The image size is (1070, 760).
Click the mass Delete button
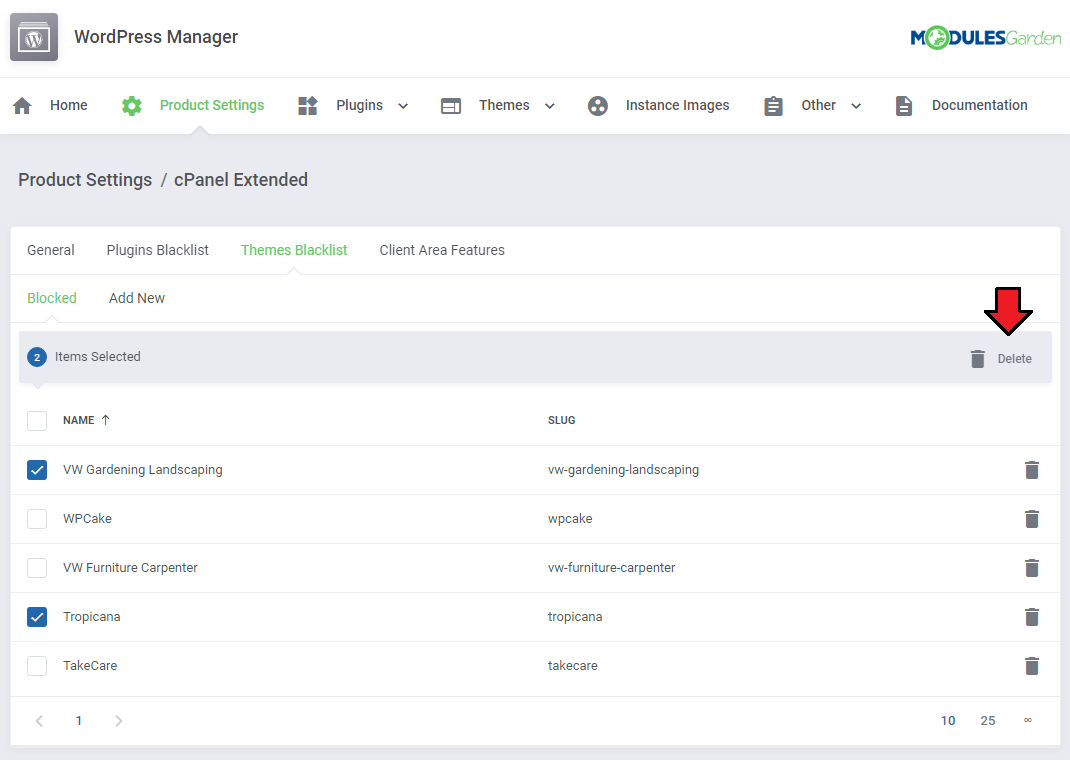tap(1001, 359)
